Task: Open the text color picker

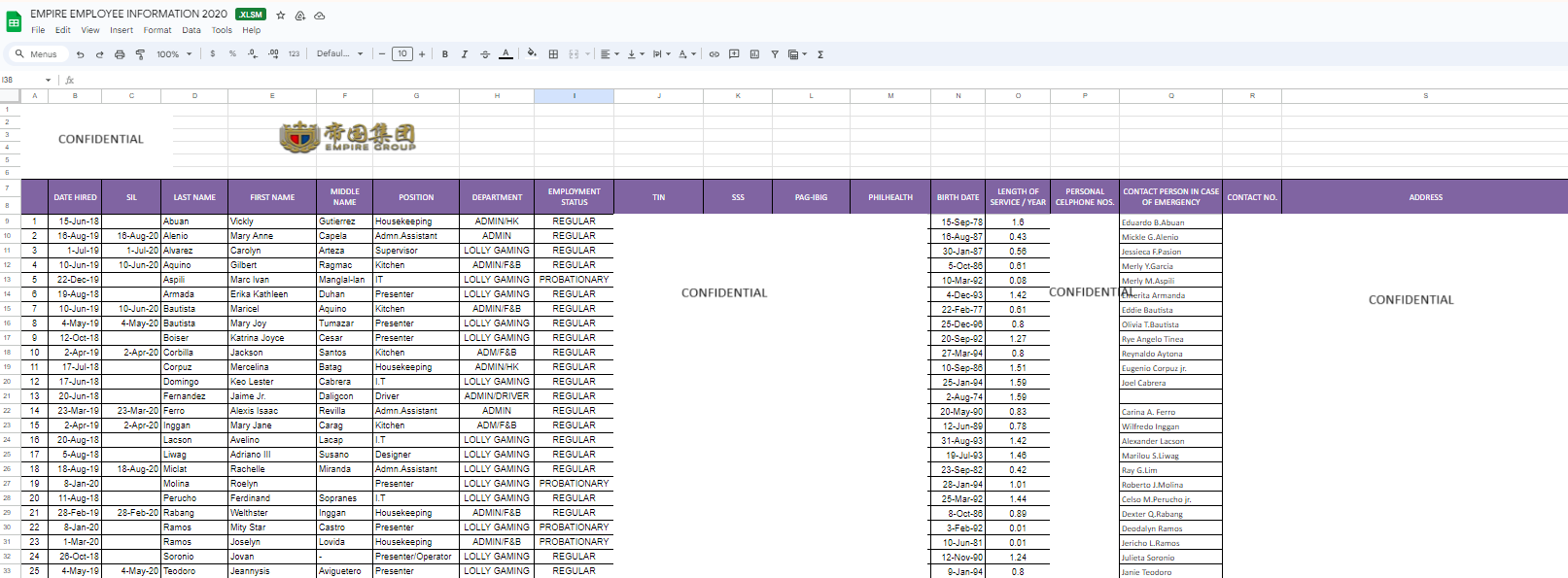Action: [505, 54]
